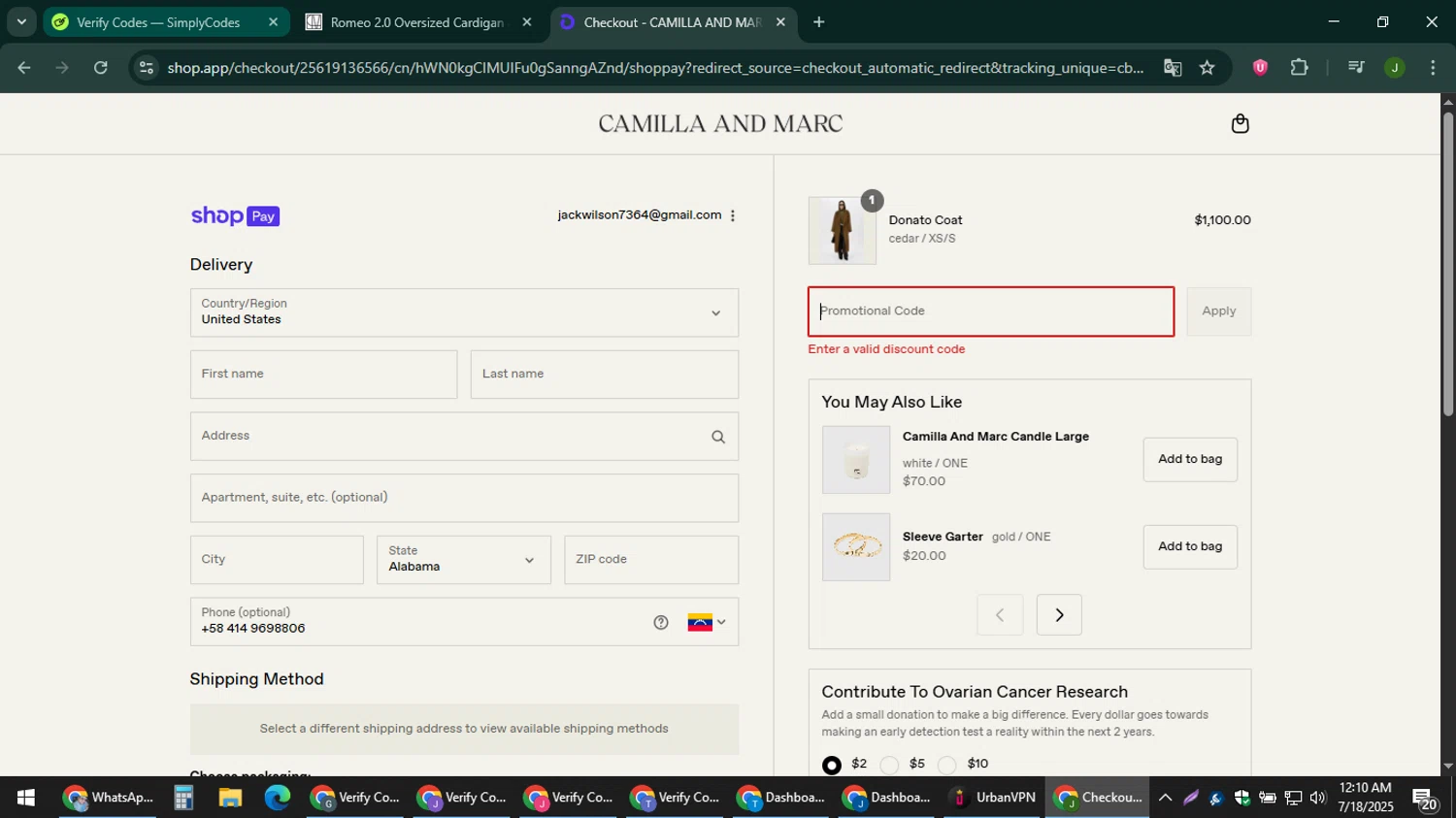Image resolution: width=1456 pixels, height=818 pixels.
Task: Open the volume control in system tray
Action: [1317, 798]
